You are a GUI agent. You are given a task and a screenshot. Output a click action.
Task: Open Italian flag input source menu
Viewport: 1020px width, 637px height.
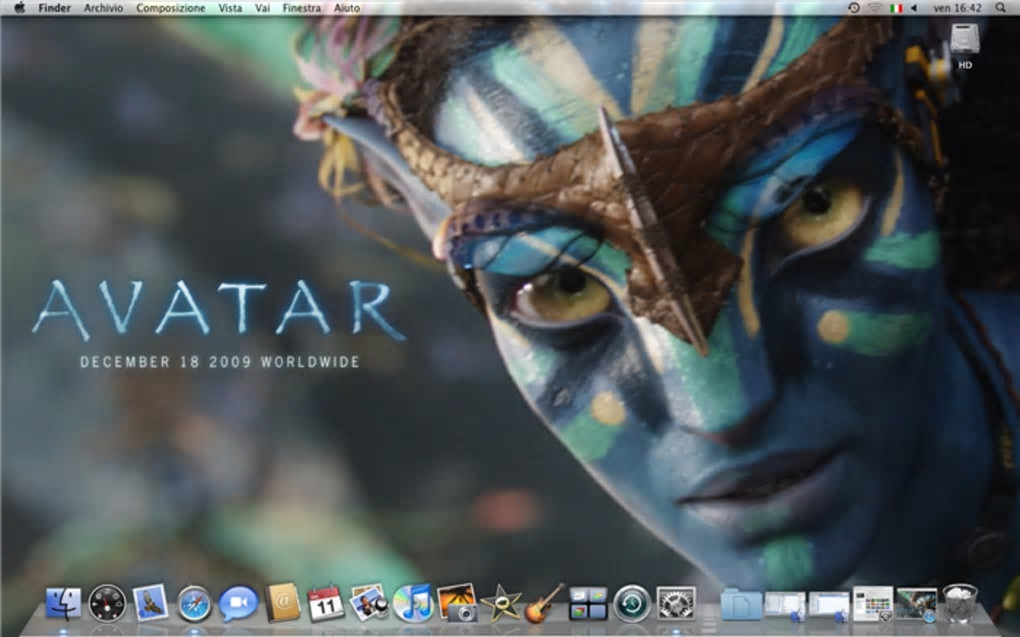(x=896, y=8)
